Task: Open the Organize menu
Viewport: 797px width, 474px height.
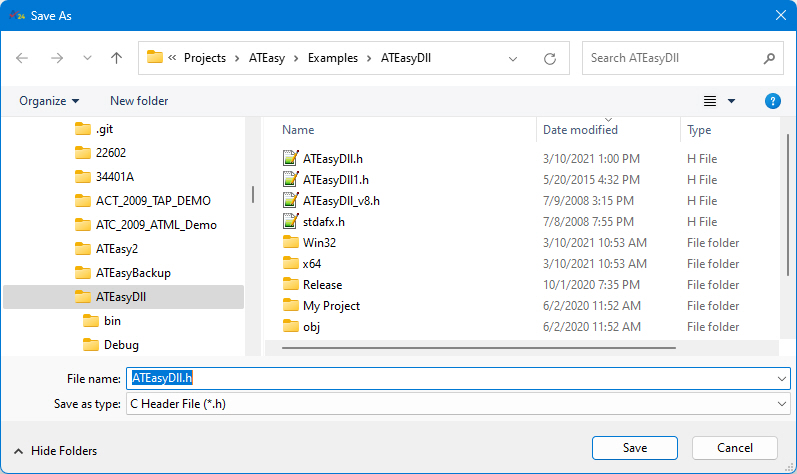Action: pyautogui.click(x=49, y=101)
